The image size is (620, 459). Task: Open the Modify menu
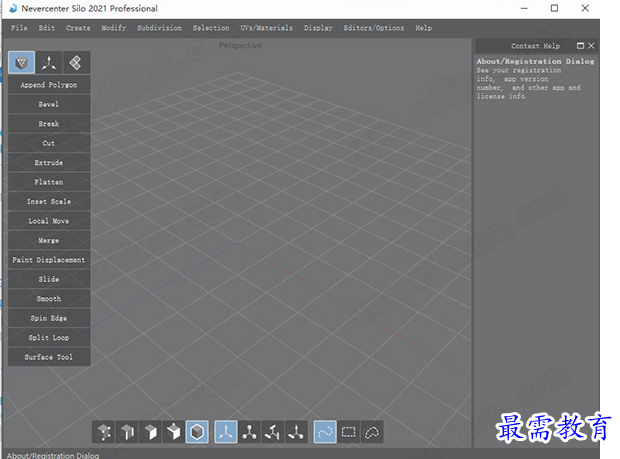pyautogui.click(x=114, y=28)
